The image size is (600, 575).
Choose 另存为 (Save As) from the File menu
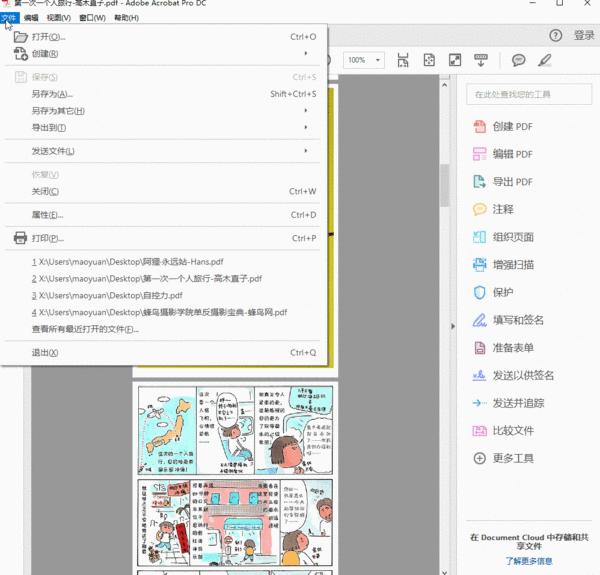163,94
